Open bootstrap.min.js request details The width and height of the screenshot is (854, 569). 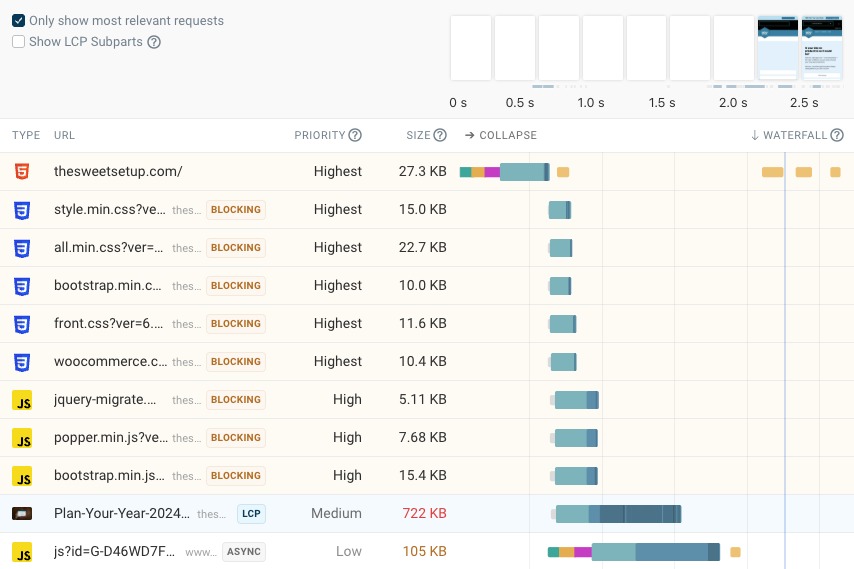(109, 475)
